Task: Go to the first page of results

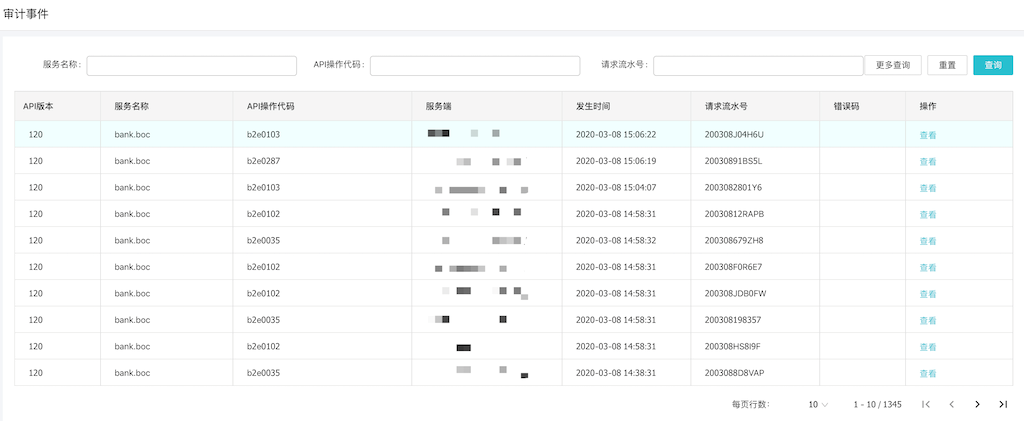Action: point(926,404)
